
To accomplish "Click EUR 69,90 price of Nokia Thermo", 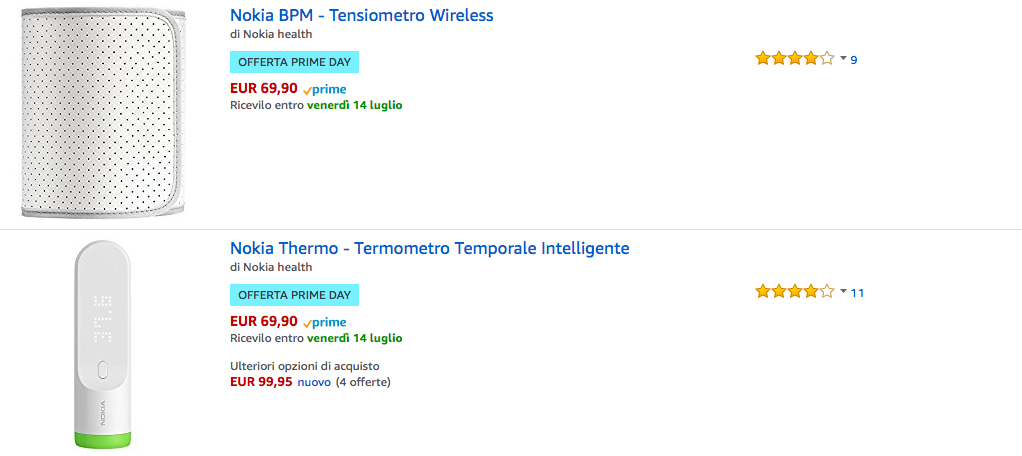I will [x=263, y=321].
